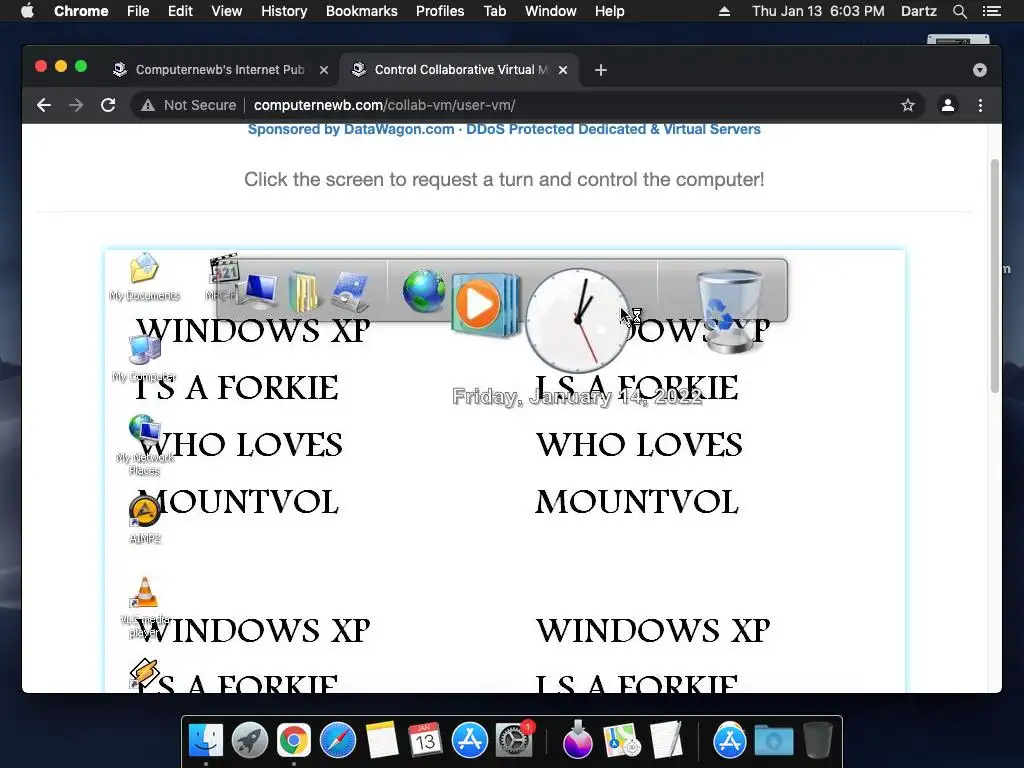Open the Apple menu
The image size is (1024, 768).
tap(27, 11)
